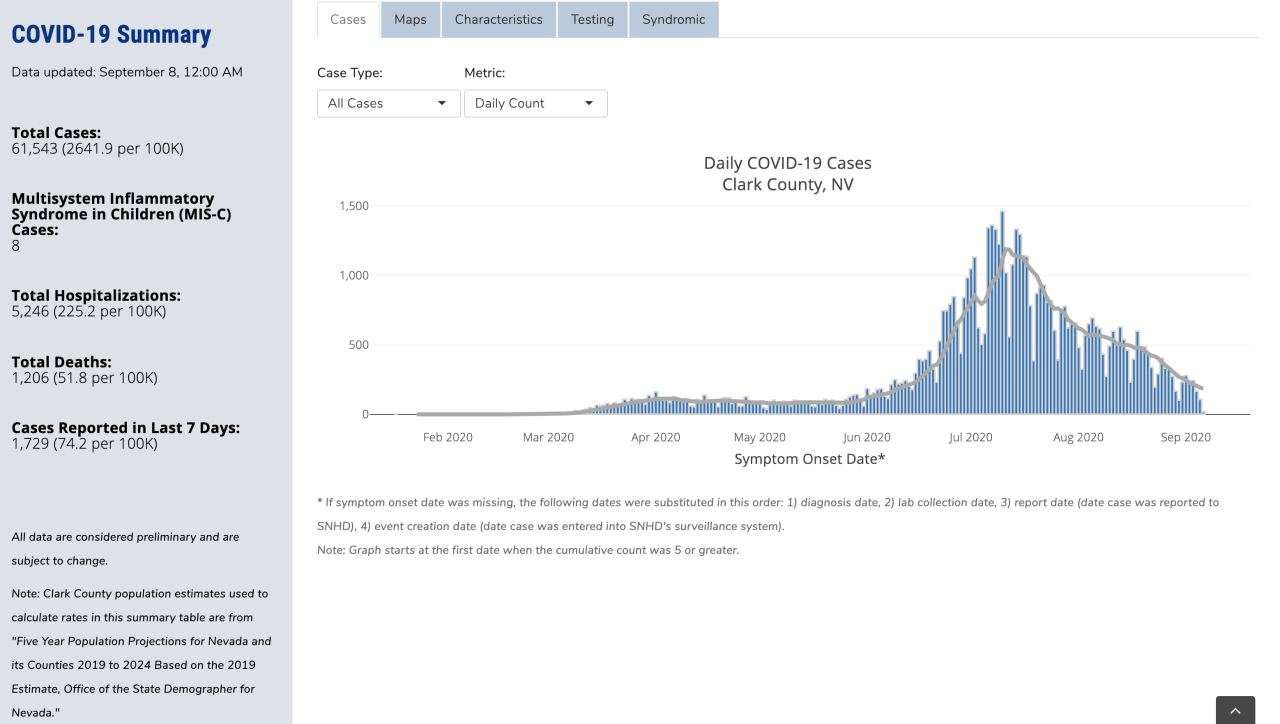Click the 1,000 y-axis label
Image resolution: width=1280 pixels, height=724 pixels.
(353, 275)
